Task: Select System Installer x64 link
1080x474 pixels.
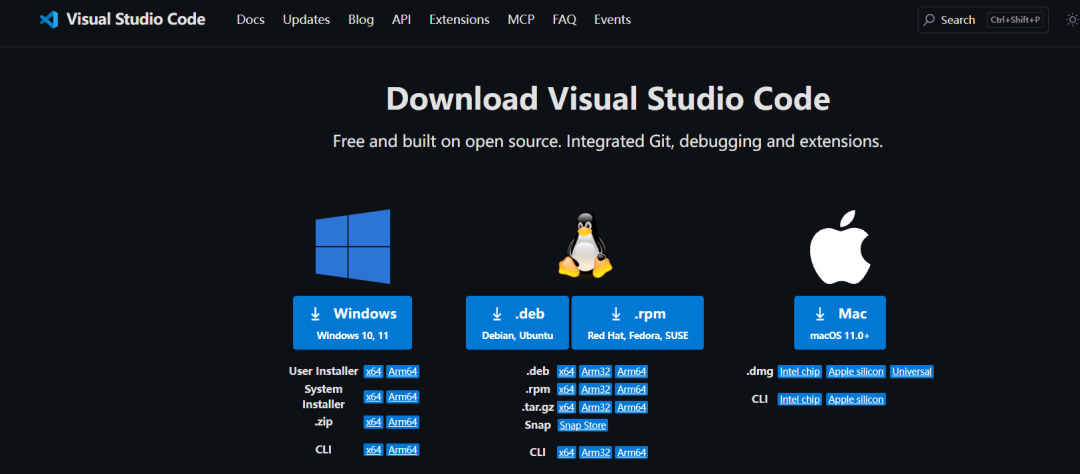Action: click(373, 397)
